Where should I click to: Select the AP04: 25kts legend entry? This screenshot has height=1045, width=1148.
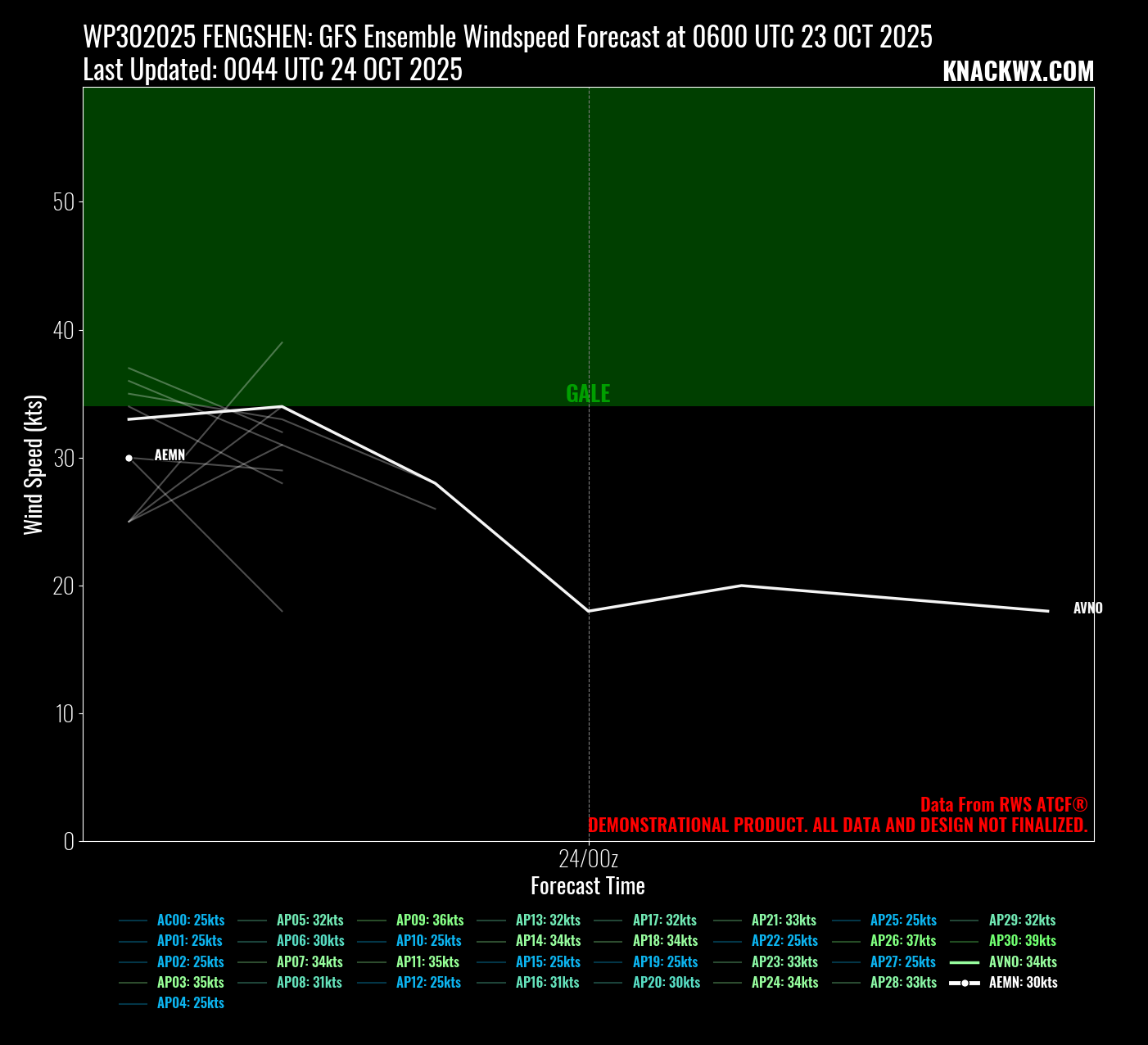[190, 1003]
